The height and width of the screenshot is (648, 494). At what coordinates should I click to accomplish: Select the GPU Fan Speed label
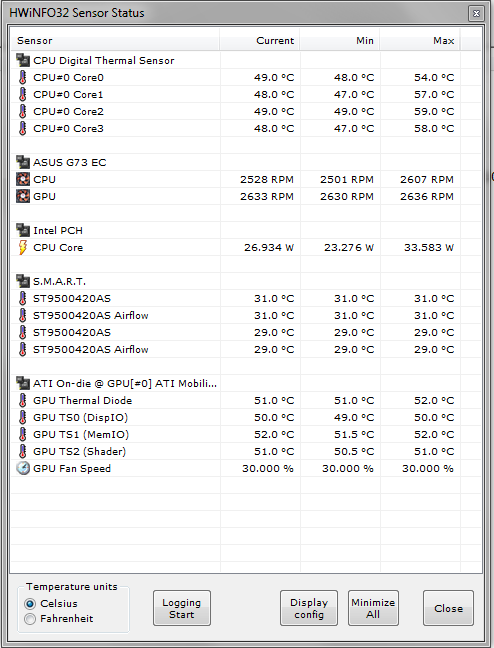click(72, 469)
